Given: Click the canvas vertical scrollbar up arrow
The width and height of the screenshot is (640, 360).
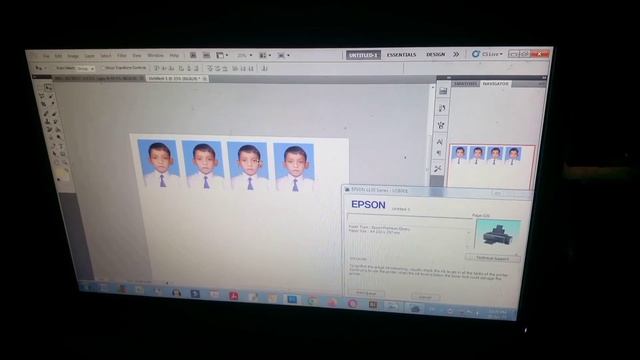Looking at the screenshot, I should coord(433,87).
